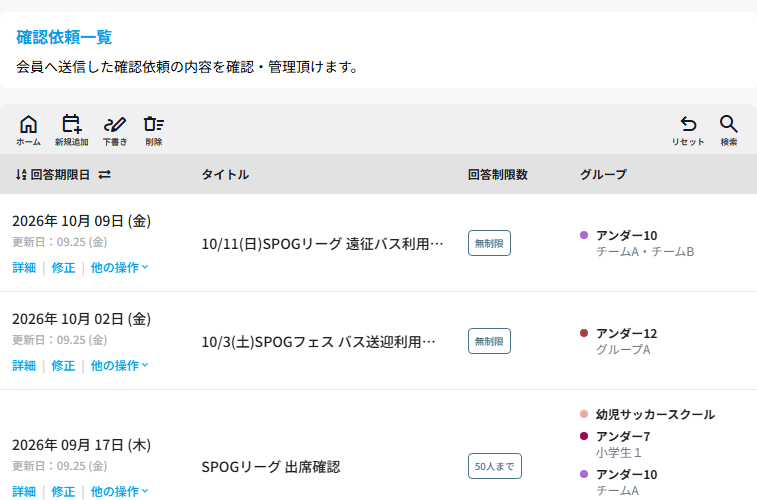757x500 pixels.
Task: Open 詳細 for 09月17日 request
Action: click(x=24, y=491)
